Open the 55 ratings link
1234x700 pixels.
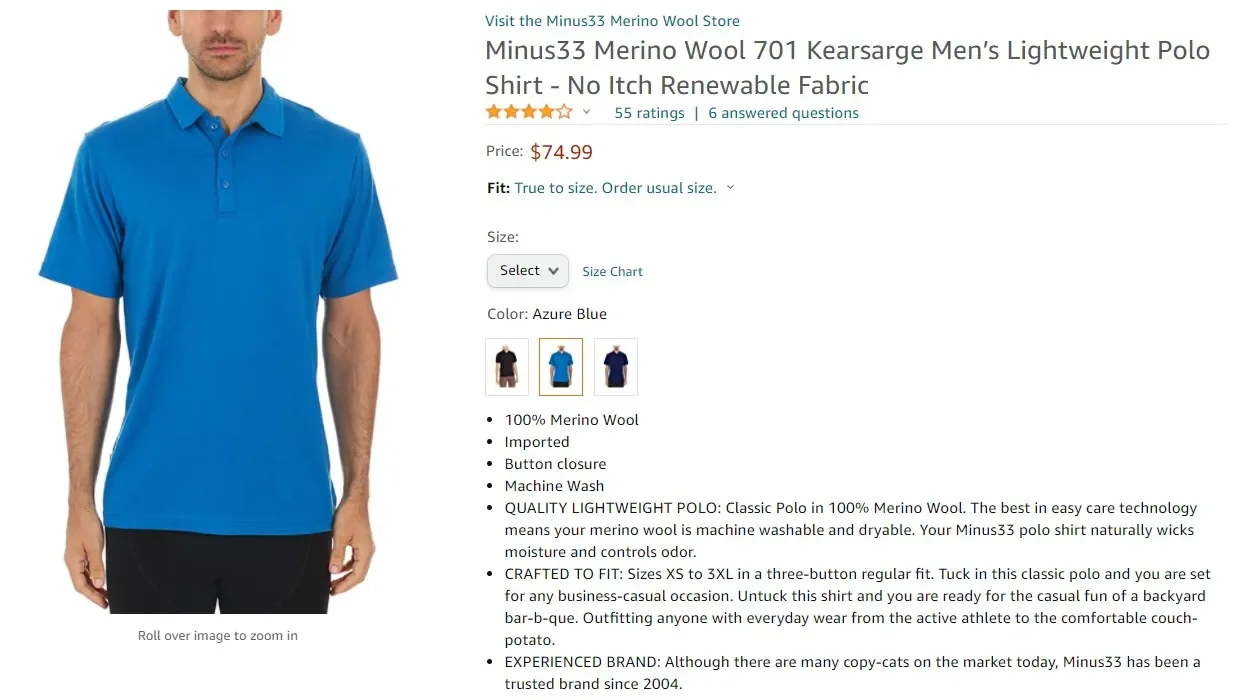point(649,113)
